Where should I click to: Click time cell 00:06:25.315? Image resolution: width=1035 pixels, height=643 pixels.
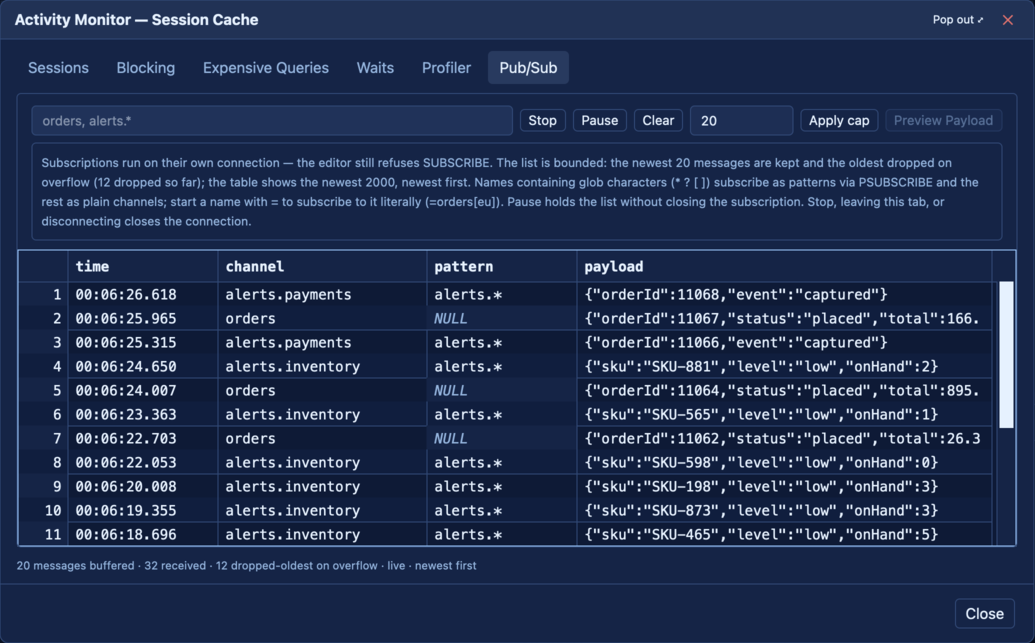pos(143,343)
